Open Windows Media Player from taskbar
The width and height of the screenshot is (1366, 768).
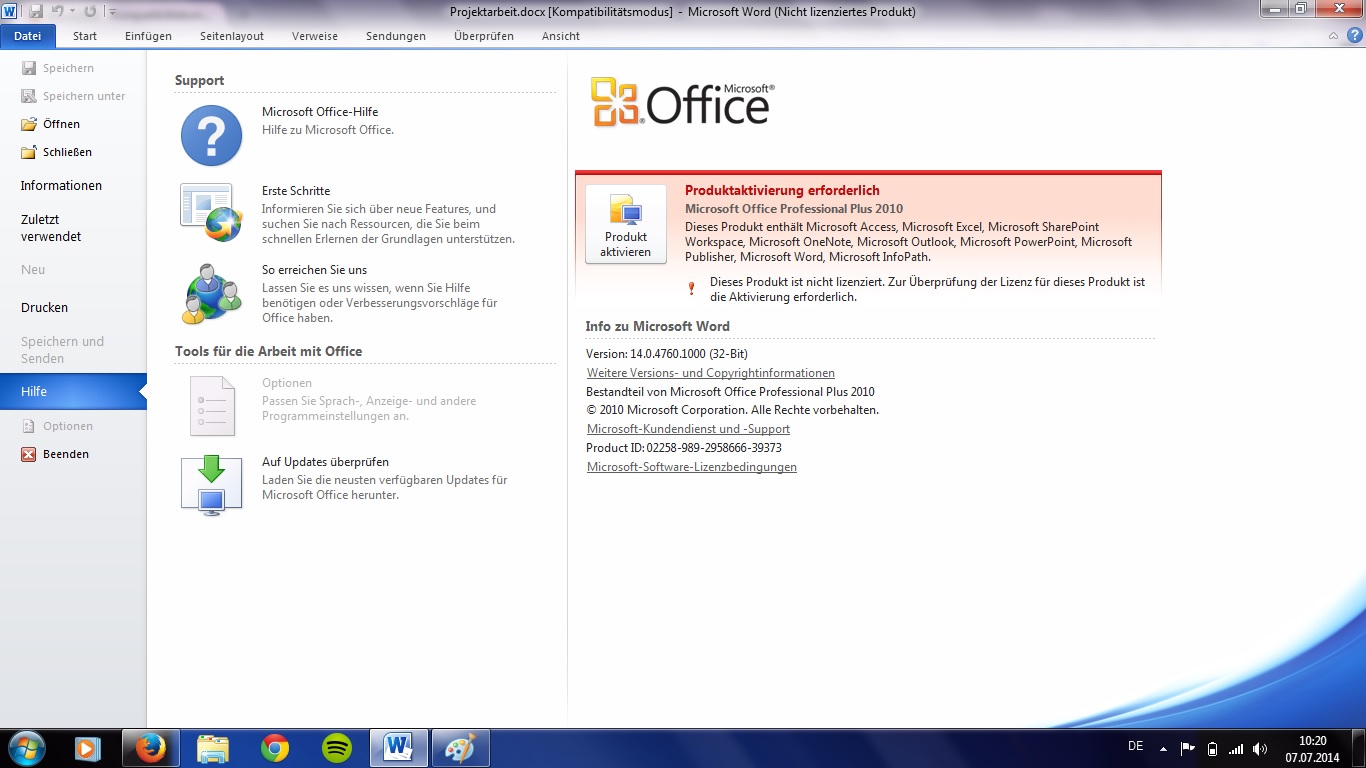tap(88, 748)
